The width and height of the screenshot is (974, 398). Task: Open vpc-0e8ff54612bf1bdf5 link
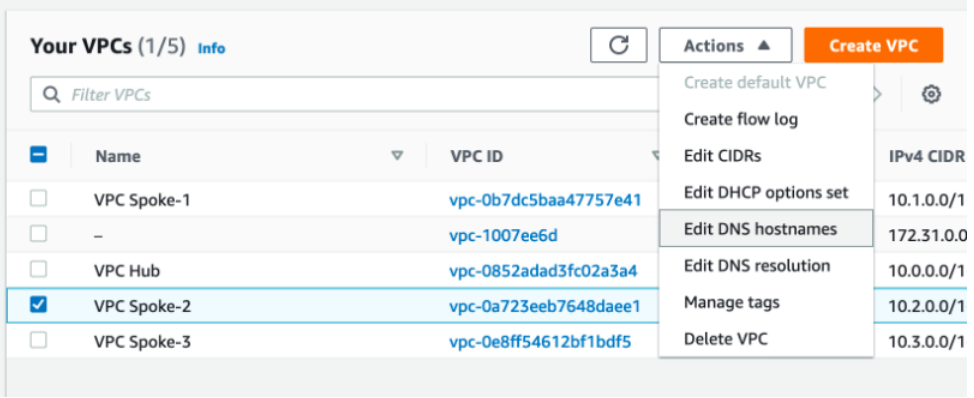[540, 341]
